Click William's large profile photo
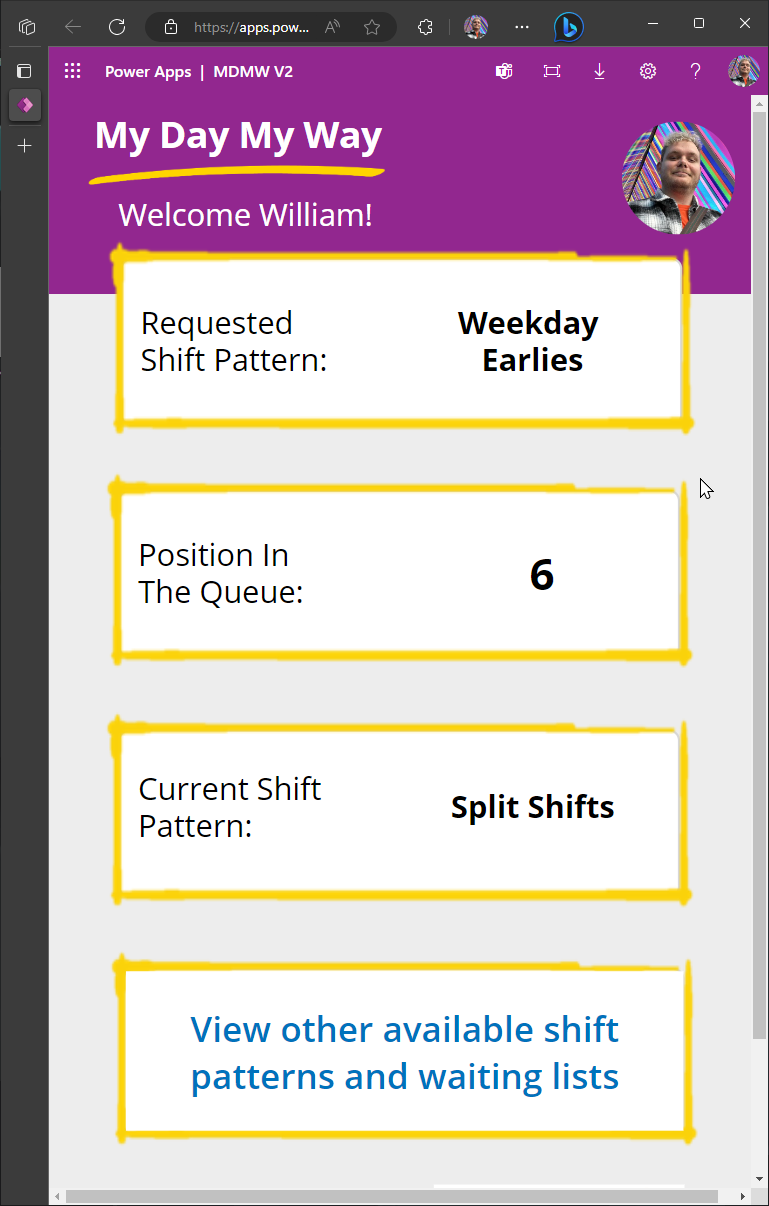 678,178
